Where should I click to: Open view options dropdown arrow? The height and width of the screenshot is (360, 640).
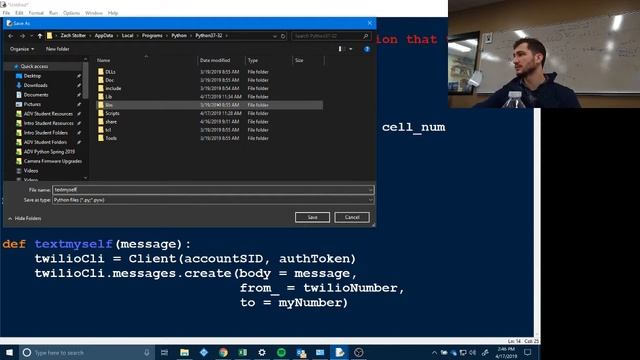pos(351,49)
